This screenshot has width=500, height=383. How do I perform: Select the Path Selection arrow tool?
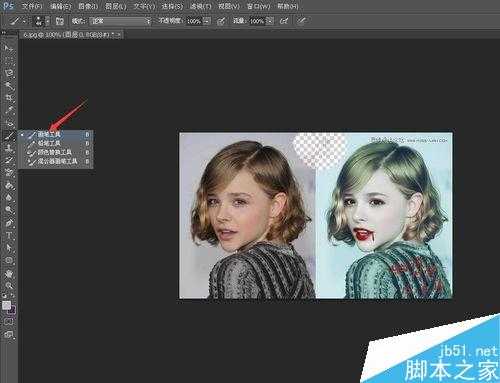(9, 248)
